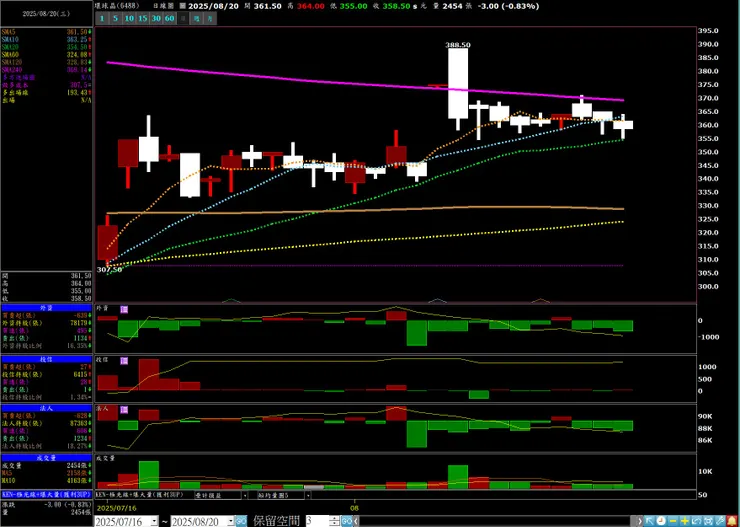Click the right scroll arrow of horizontal scrollbar
This screenshot has width=740, height=527.
coord(640,520)
